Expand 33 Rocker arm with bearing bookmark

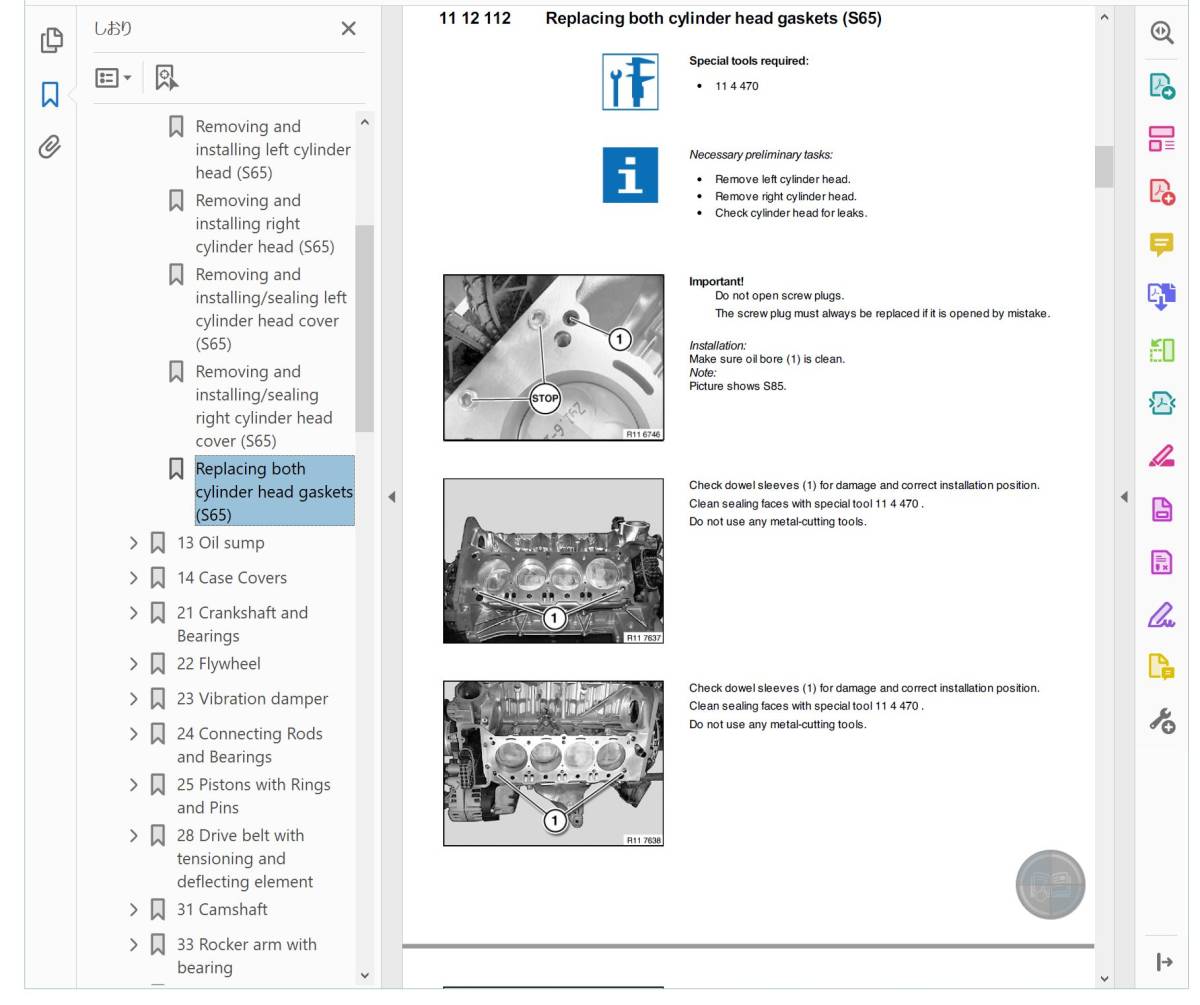(x=134, y=945)
